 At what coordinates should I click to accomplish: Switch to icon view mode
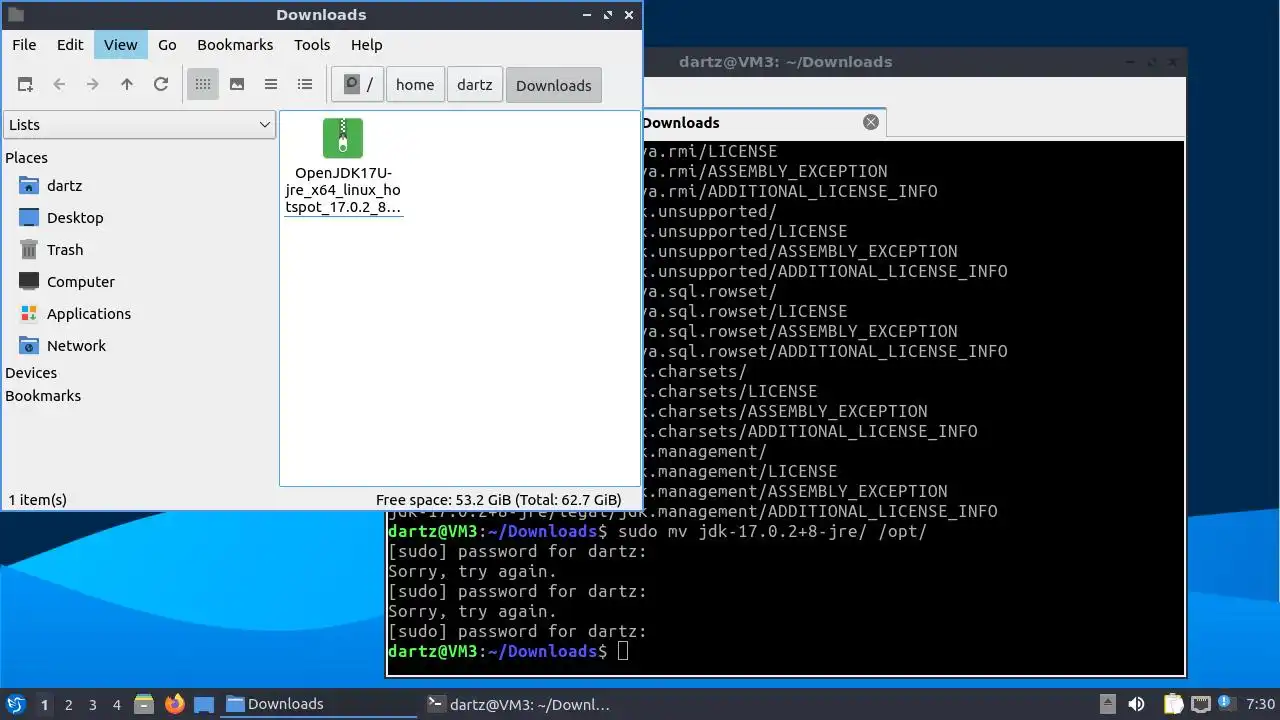coord(203,85)
